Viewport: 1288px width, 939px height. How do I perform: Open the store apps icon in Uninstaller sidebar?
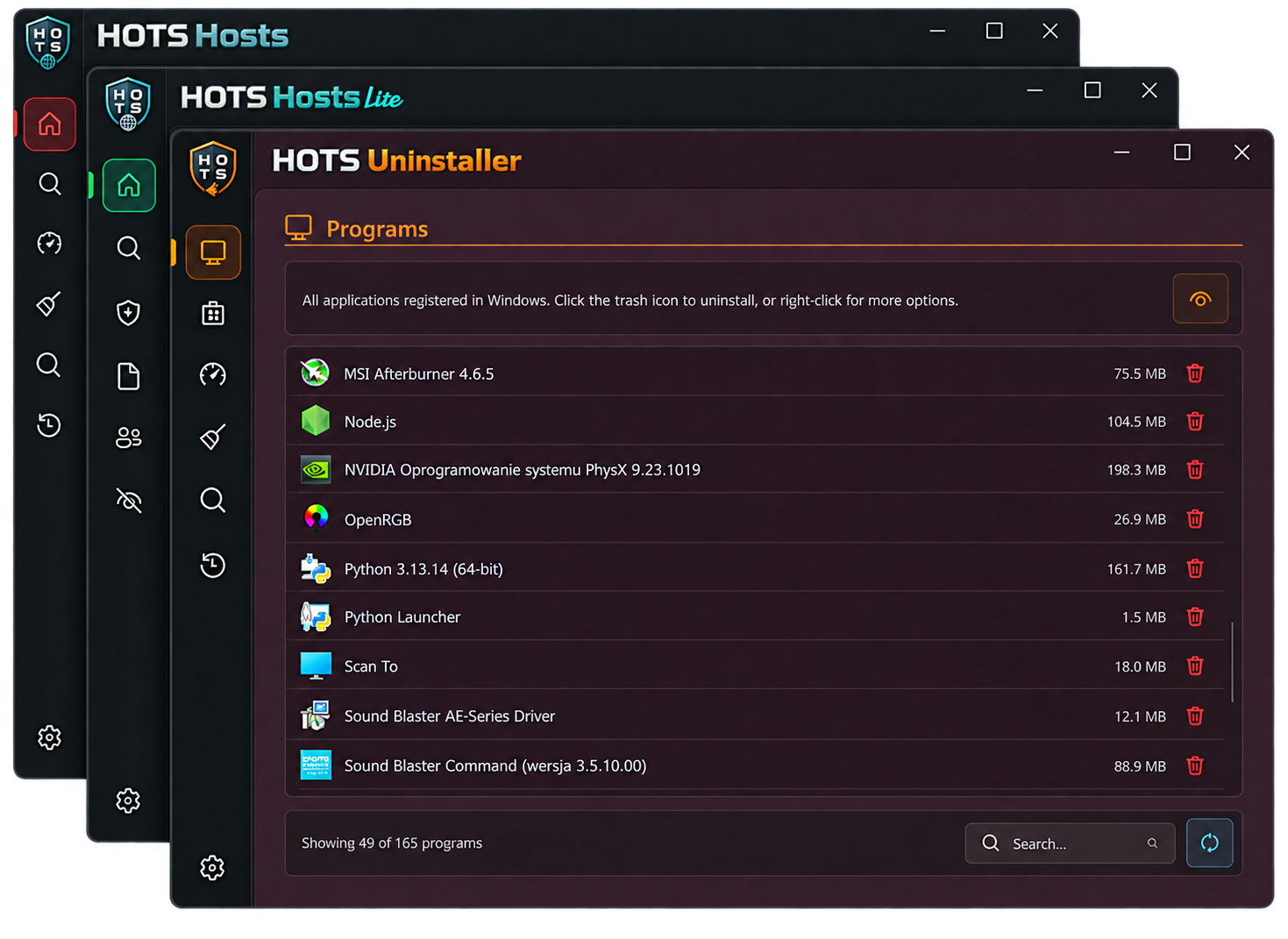213,313
